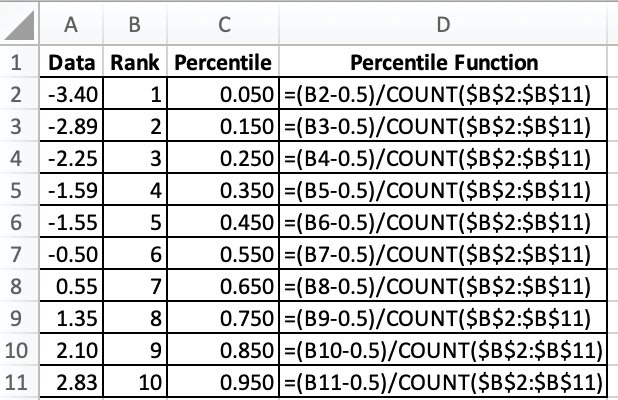Click the Percentile header cell
Image resolution: width=618 pixels, height=400 pixels.
coord(223,62)
